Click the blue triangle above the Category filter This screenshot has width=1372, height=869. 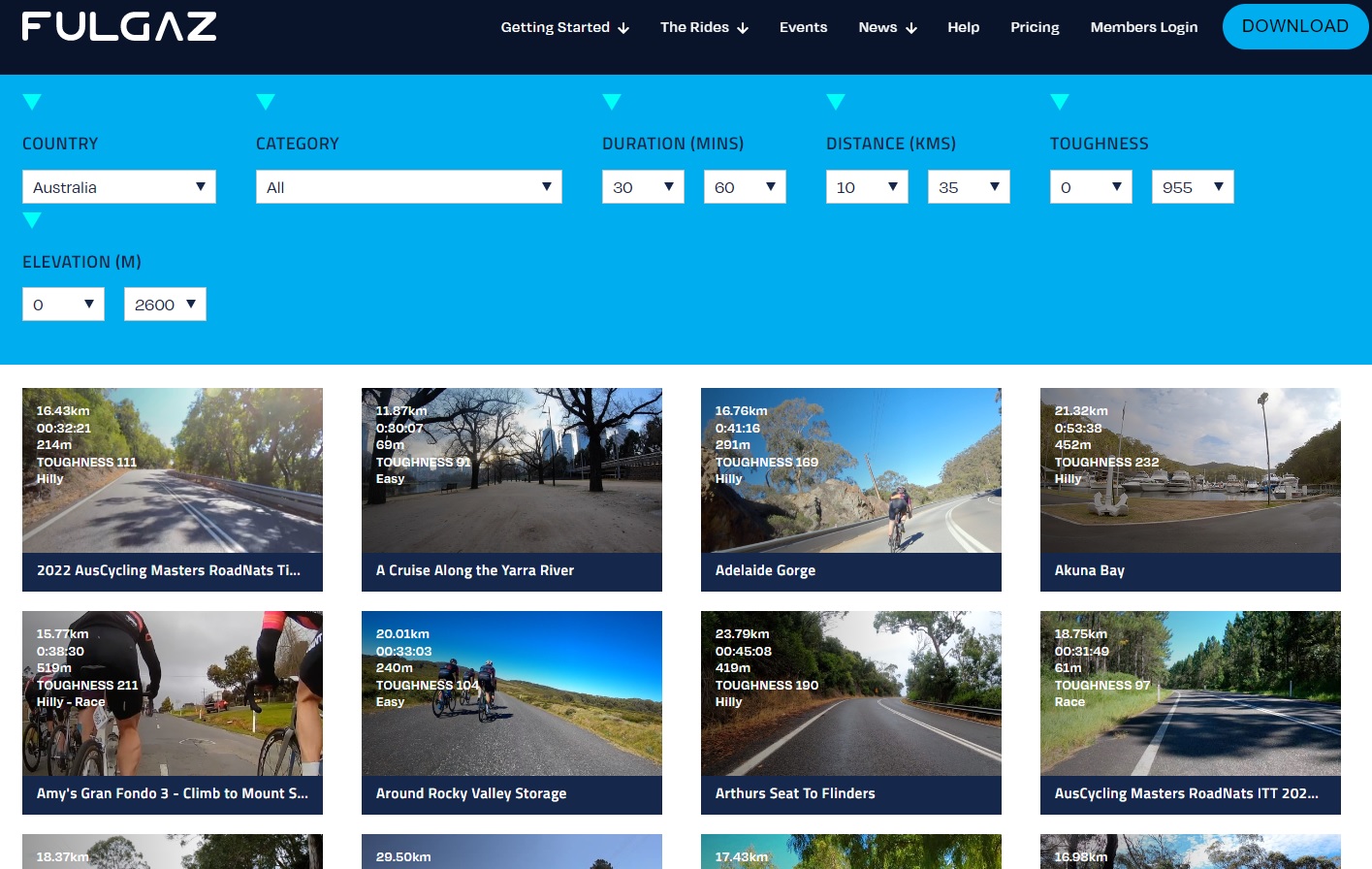coord(266,102)
